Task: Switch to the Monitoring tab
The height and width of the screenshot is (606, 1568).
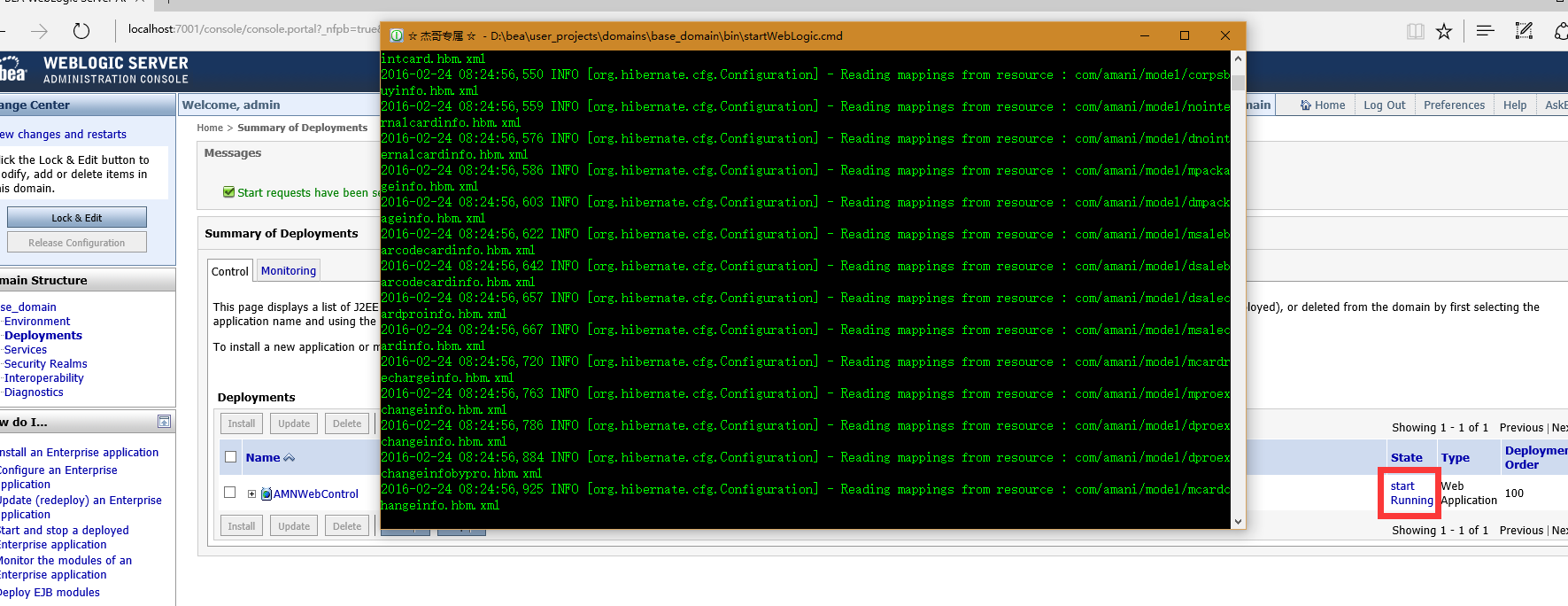Action: tap(289, 271)
